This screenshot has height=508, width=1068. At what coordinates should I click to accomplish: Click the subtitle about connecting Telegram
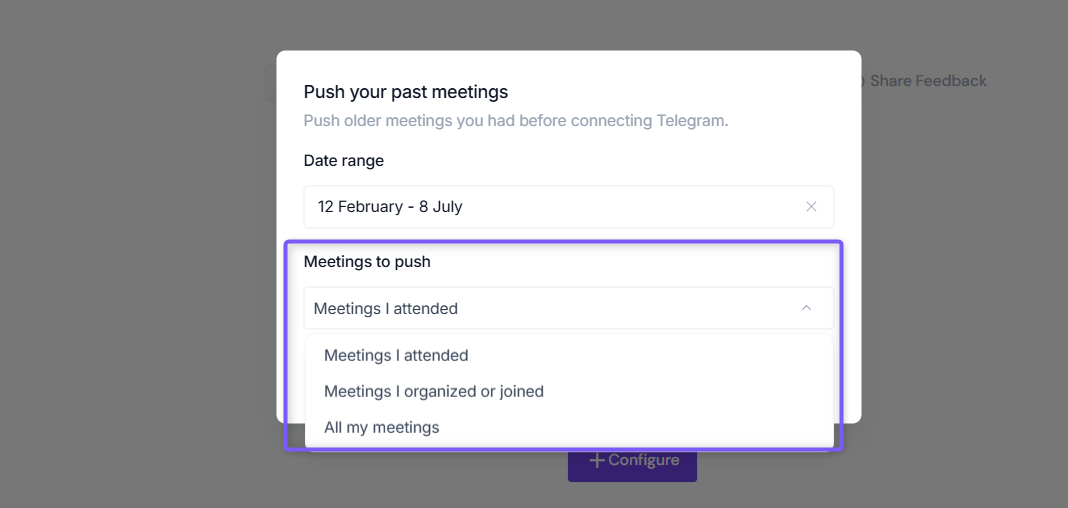516,121
